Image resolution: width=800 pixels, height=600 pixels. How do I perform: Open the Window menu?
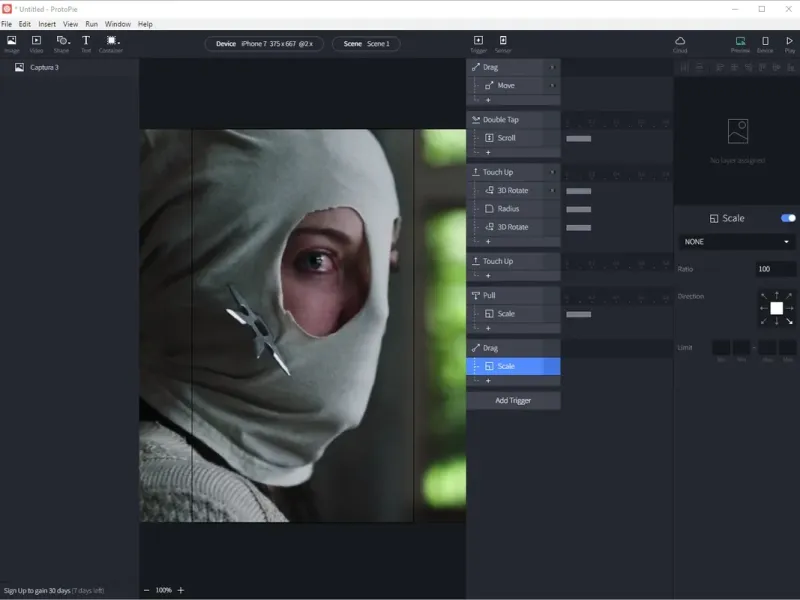[118, 24]
